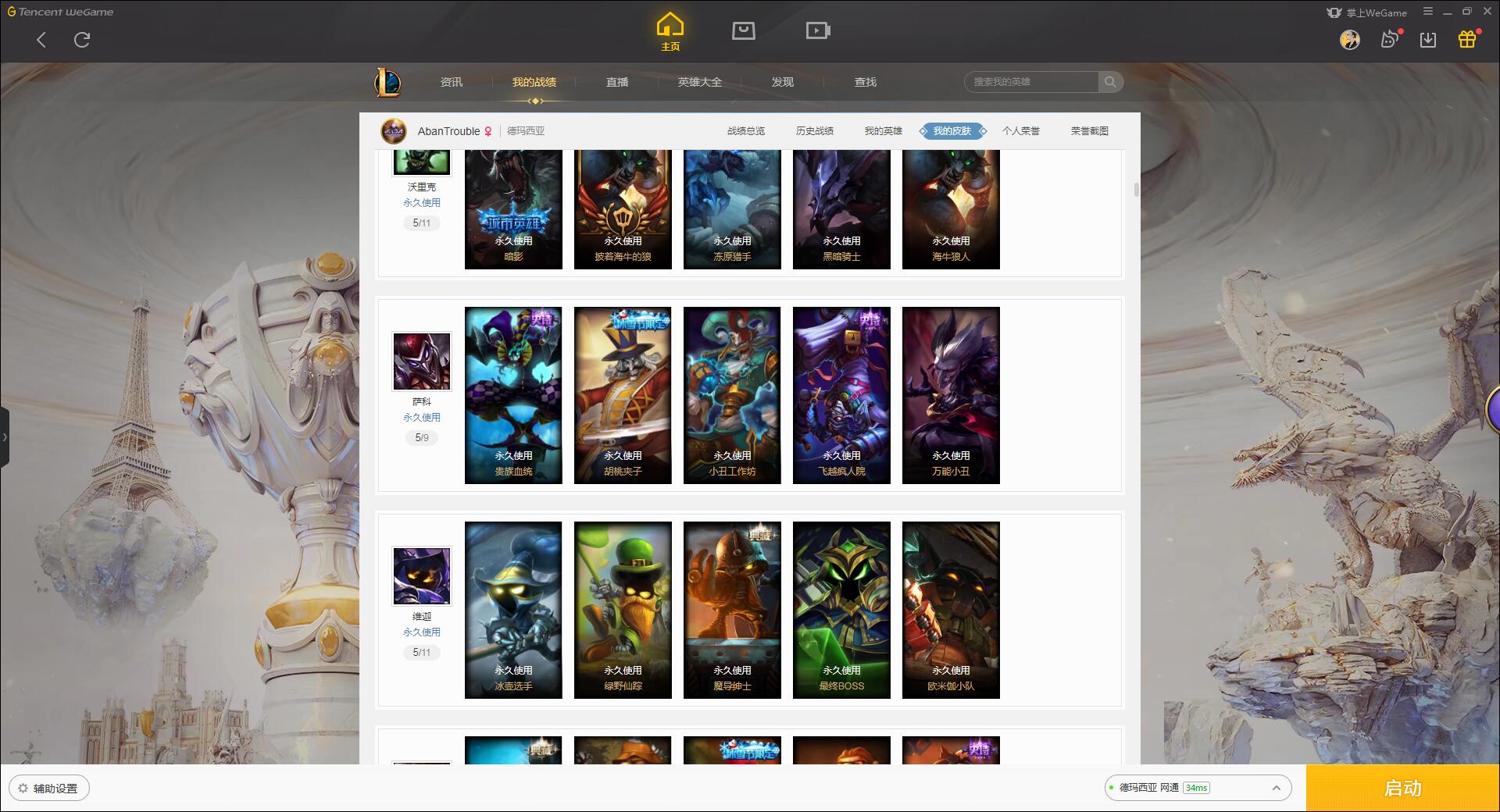This screenshot has height=812, width=1500.
Task: Click the AbanTrouble username
Action: pyautogui.click(x=448, y=131)
